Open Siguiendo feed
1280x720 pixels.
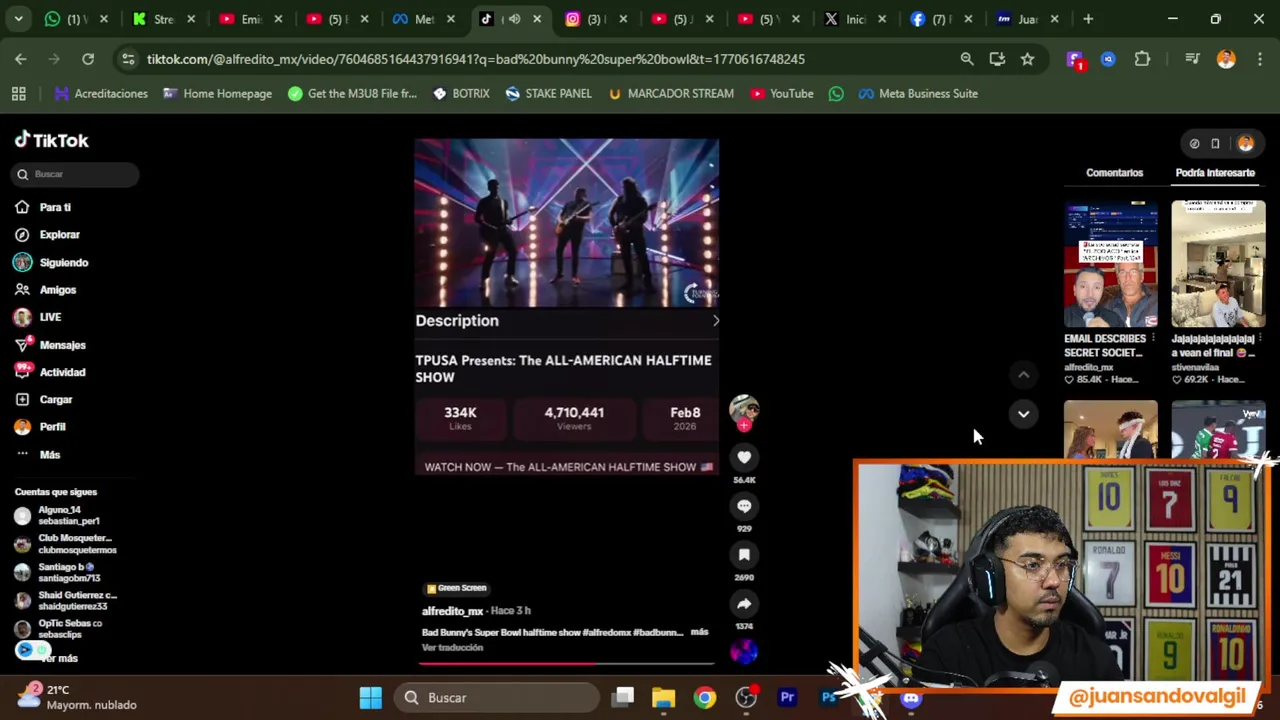click(63, 262)
